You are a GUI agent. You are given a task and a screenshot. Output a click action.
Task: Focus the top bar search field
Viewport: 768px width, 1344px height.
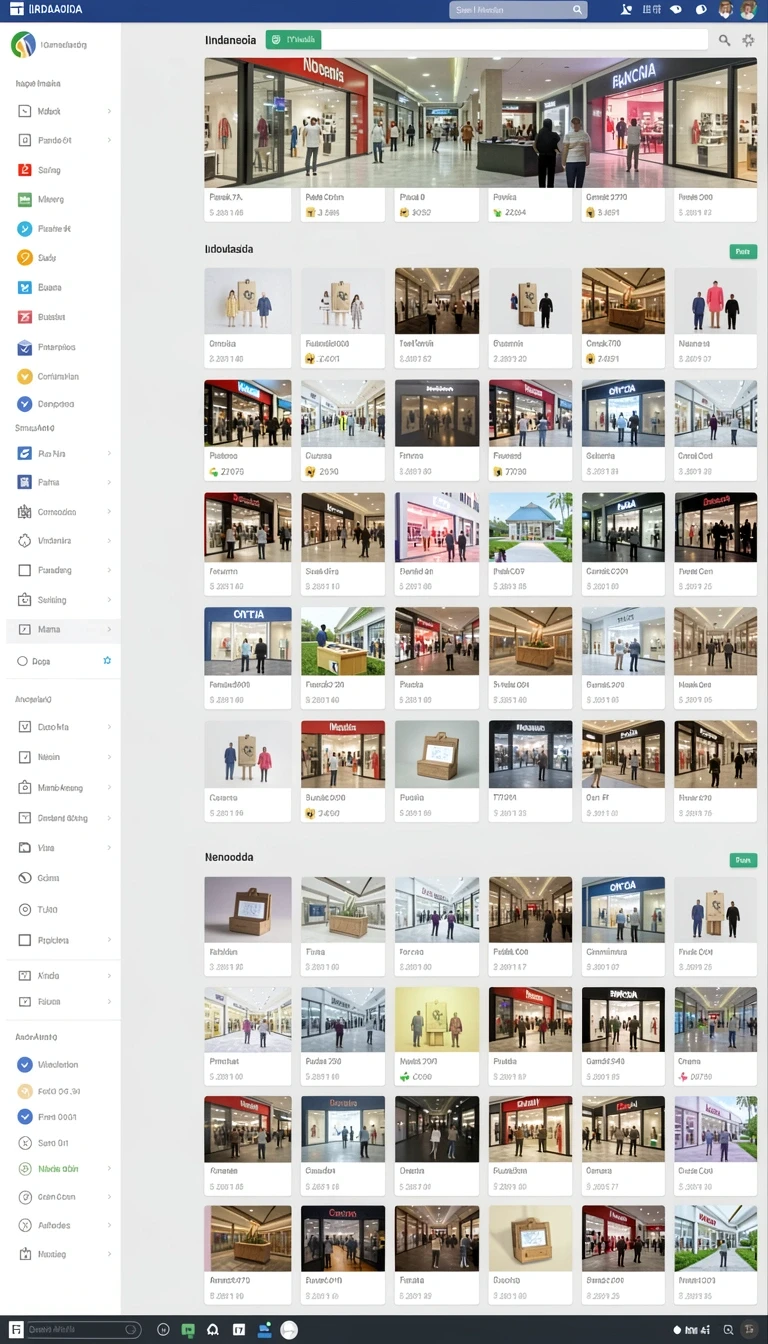click(x=518, y=10)
